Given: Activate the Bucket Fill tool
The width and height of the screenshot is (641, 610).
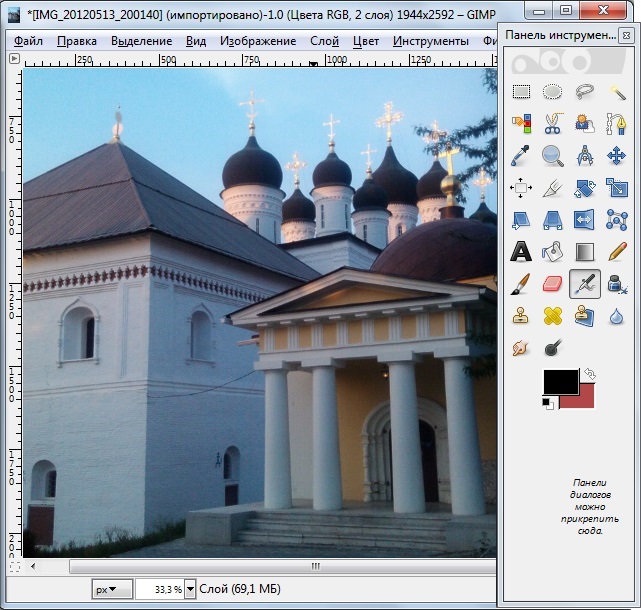Looking at the screenshot, I should click(552, 251).
